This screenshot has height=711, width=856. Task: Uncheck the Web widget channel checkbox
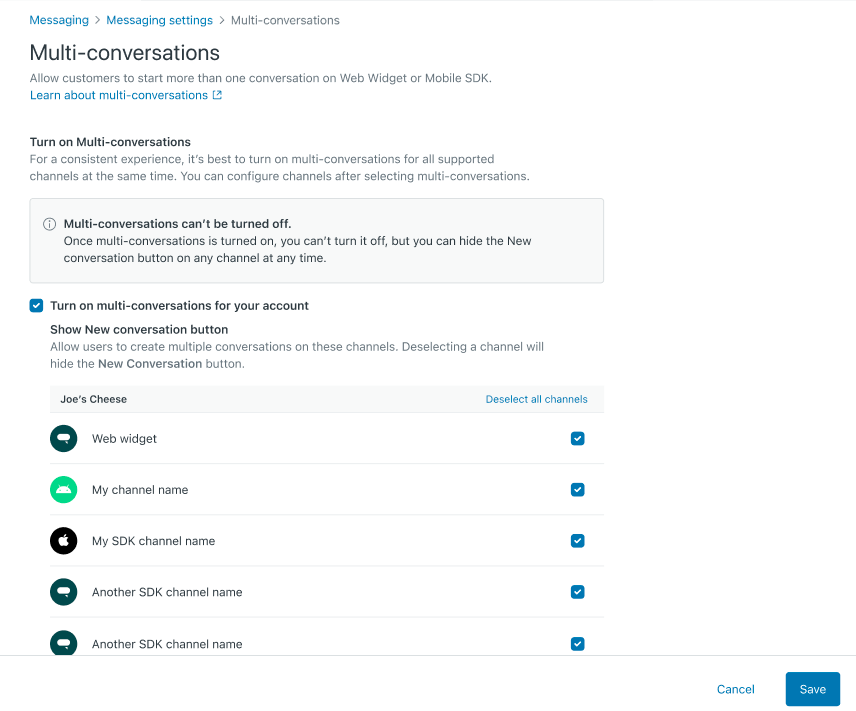[577, 439]
